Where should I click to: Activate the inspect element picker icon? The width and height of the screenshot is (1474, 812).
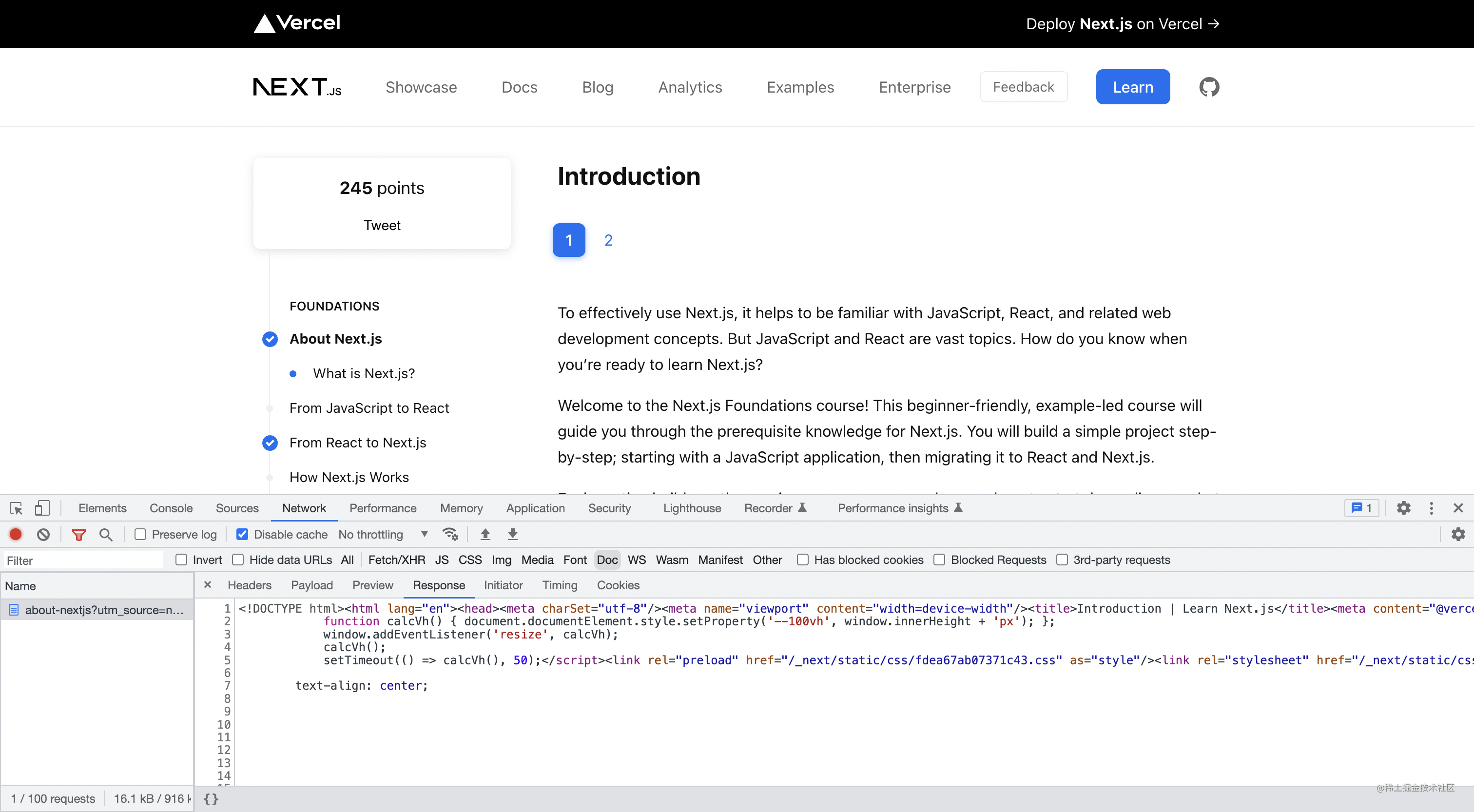tap(16, 508)
